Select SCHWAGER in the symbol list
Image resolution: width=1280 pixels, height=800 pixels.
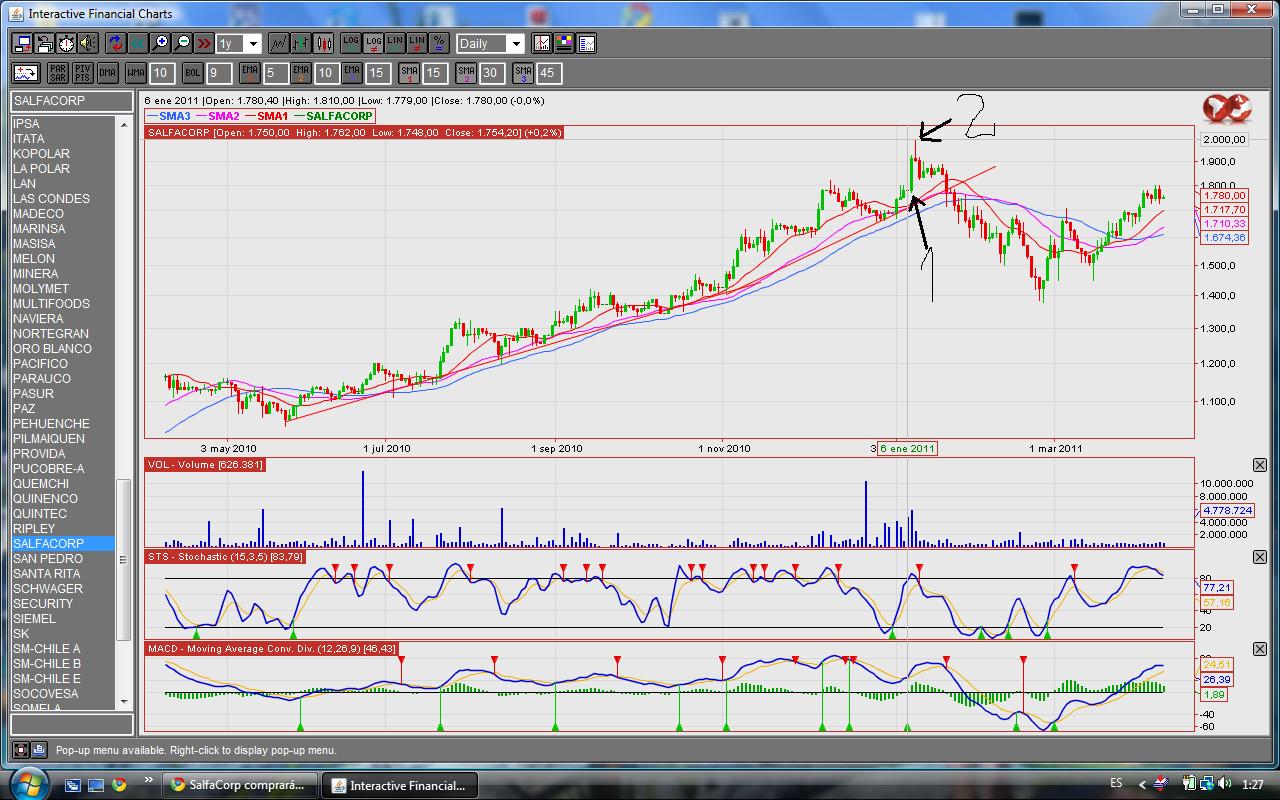coord(63,589)
